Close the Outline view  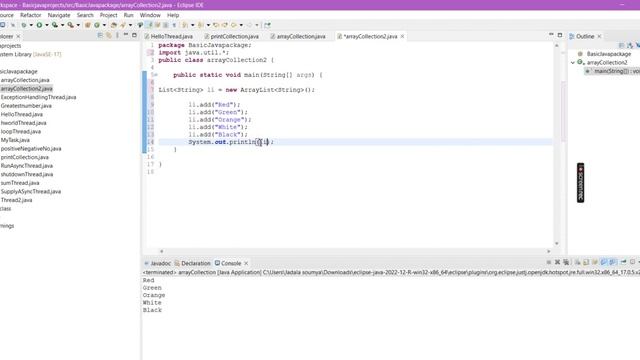pos(599,36)
